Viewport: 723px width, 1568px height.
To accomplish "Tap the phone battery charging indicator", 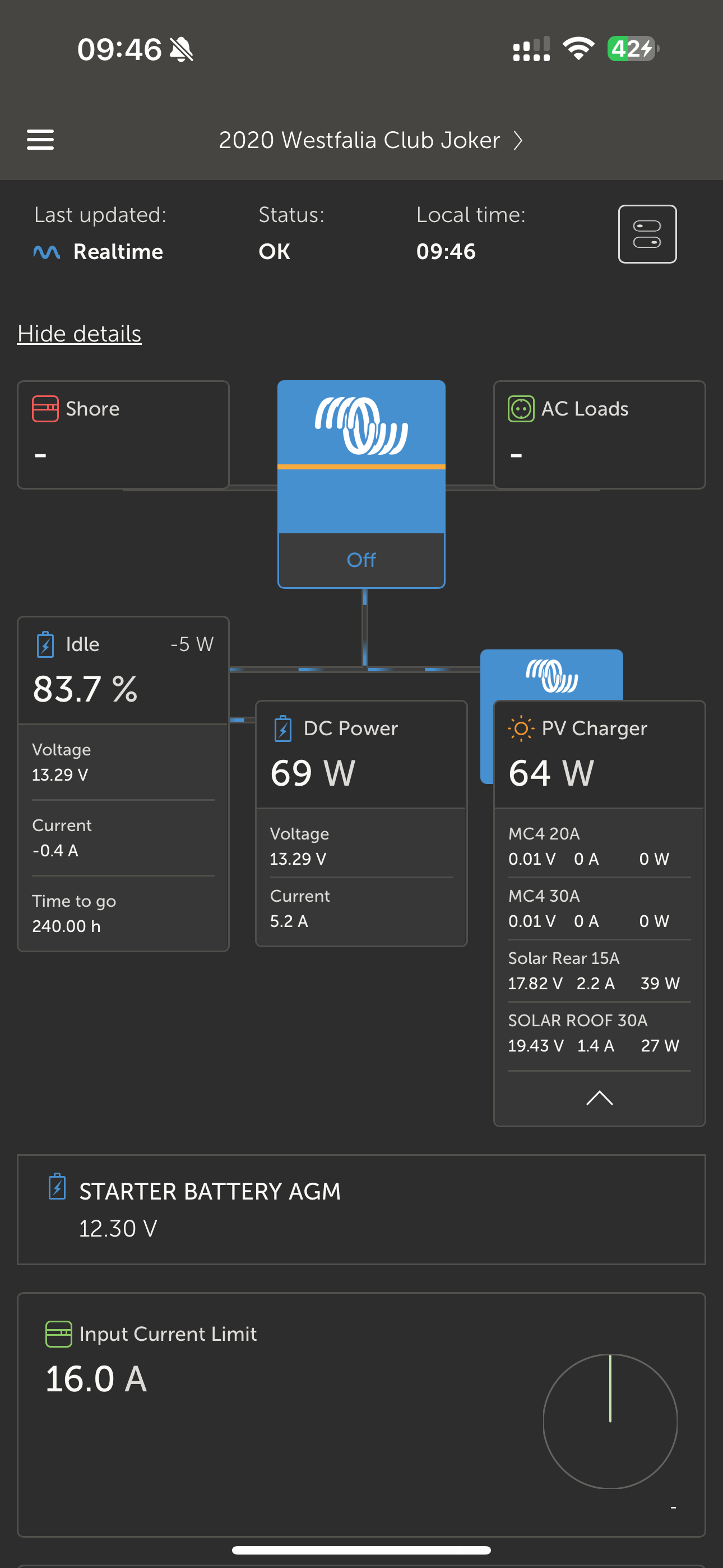I will [x=633, y=48].
